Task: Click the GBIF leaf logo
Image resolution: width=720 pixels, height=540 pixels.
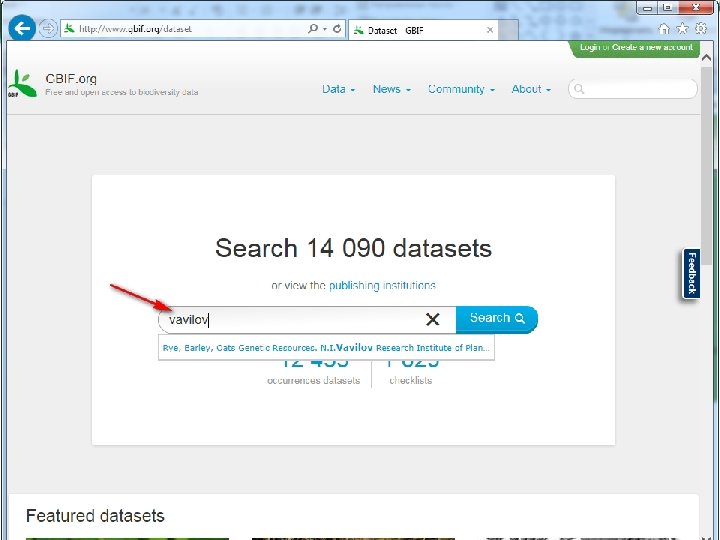Action: [x=22, y=84]
